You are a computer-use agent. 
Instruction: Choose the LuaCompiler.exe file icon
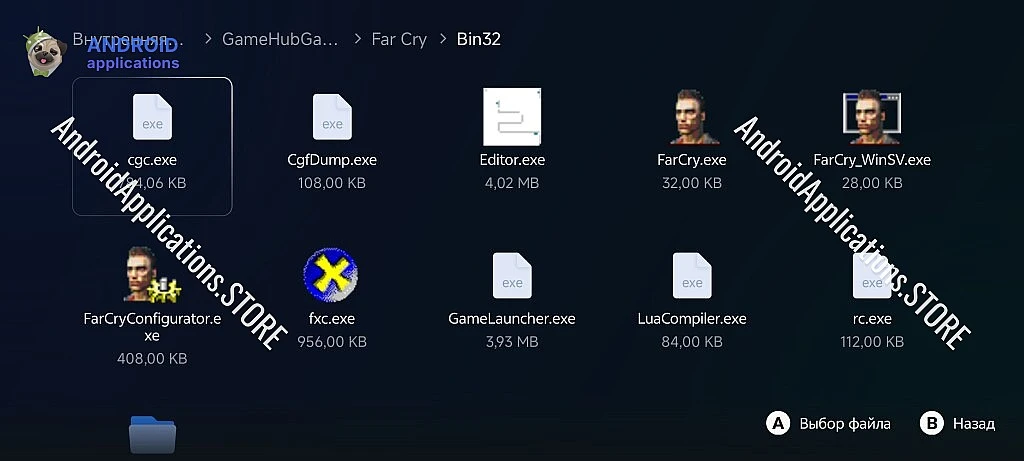coord(692,275)
